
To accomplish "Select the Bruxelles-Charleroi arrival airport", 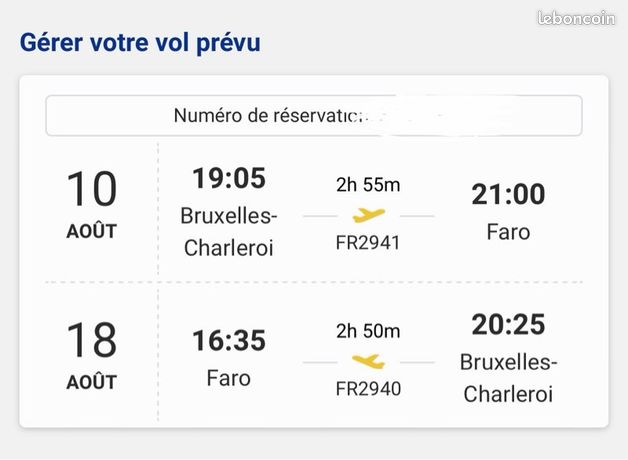I will click(508, 378).
